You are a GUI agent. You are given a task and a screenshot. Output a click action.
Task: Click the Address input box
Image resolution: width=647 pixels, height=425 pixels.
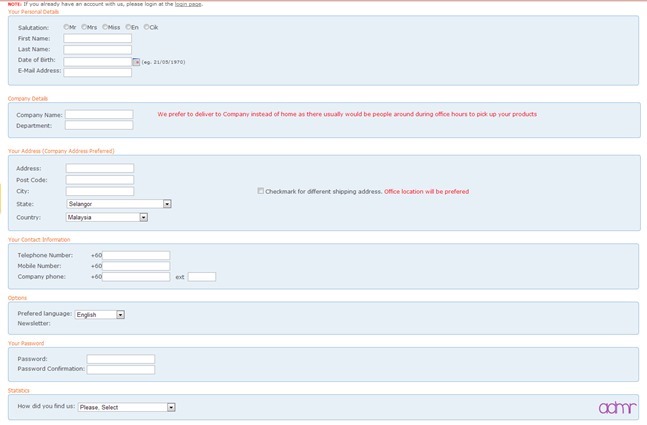click(100, 168)
